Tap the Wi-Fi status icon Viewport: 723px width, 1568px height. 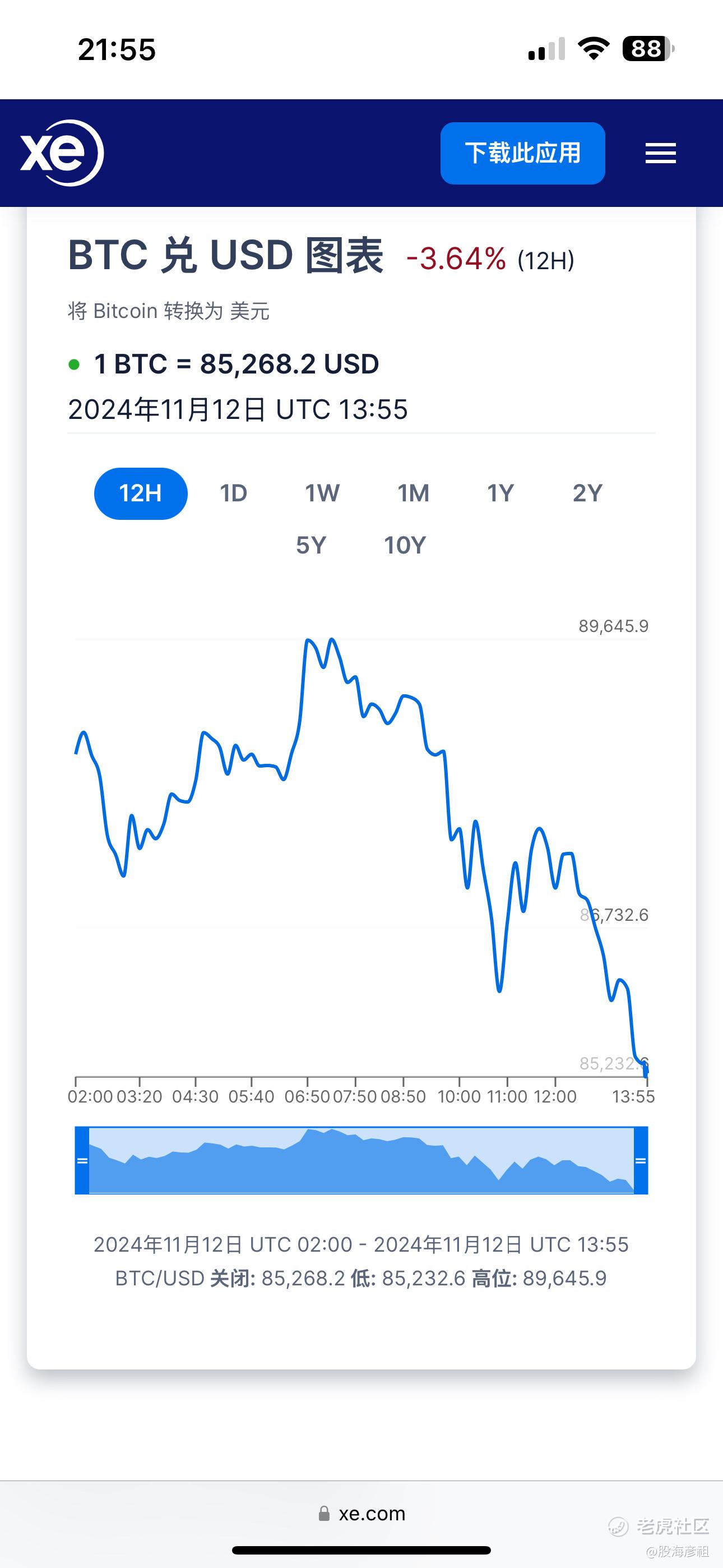coord(593,49)
